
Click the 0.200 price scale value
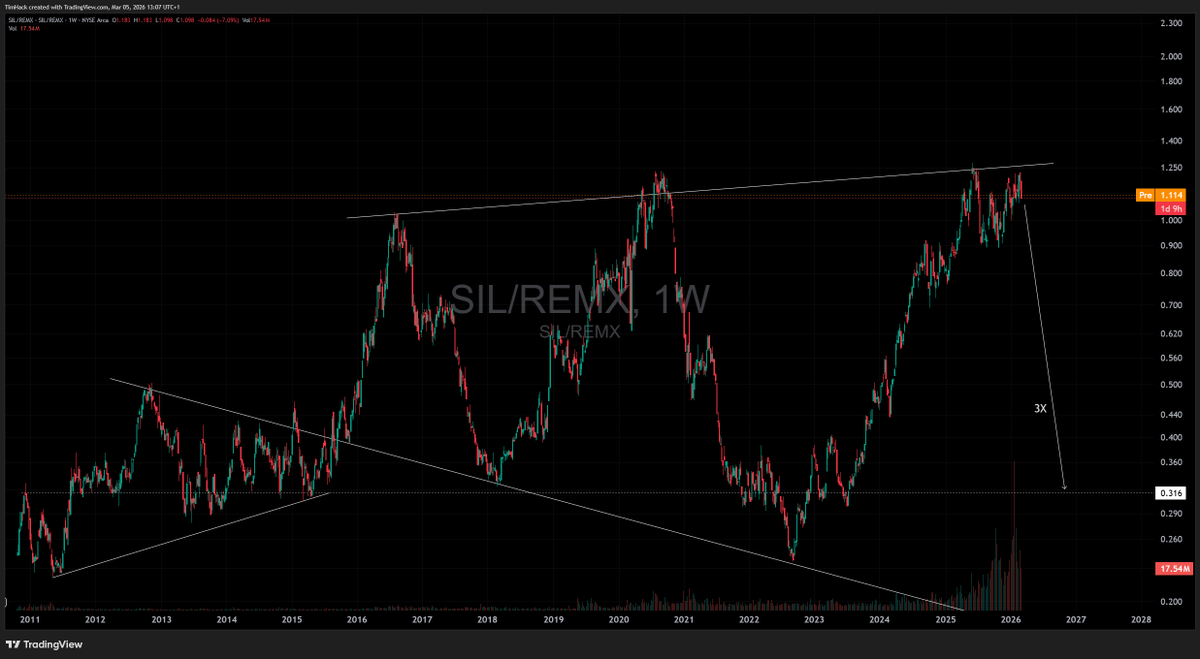[1171, 601]
